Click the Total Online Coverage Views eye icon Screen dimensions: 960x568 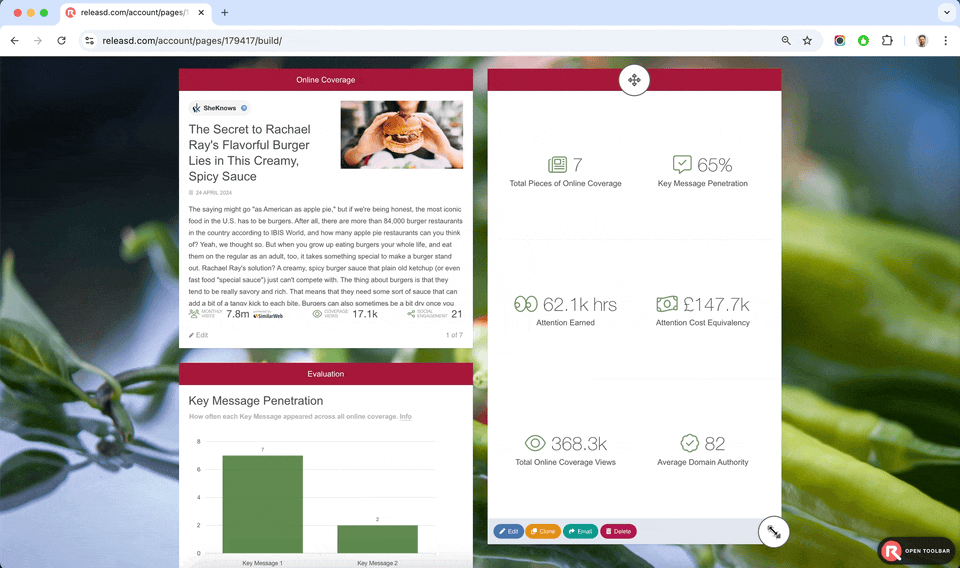(x=535, y=443)
